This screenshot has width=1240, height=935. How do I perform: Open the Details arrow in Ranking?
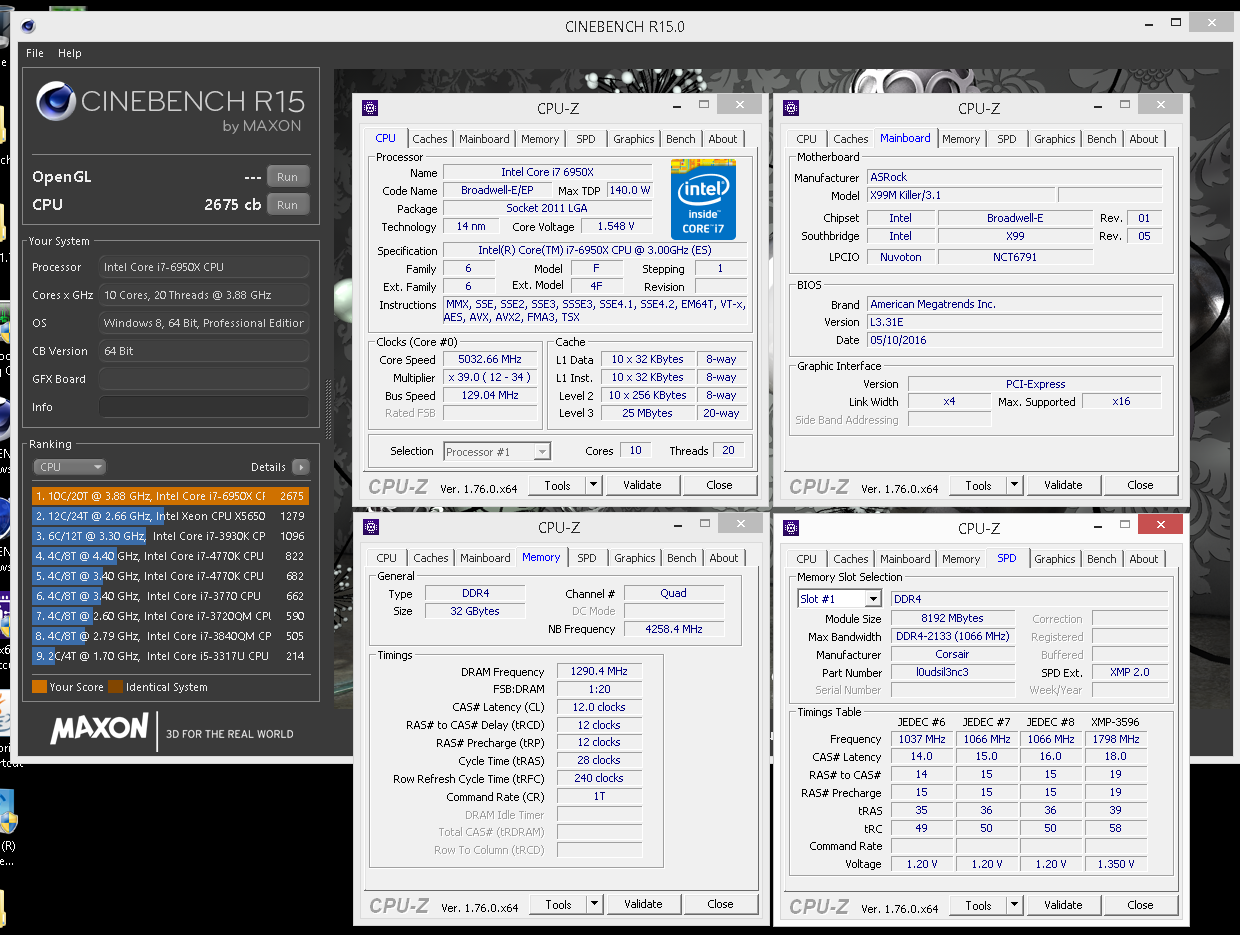[x=300, y=467]
